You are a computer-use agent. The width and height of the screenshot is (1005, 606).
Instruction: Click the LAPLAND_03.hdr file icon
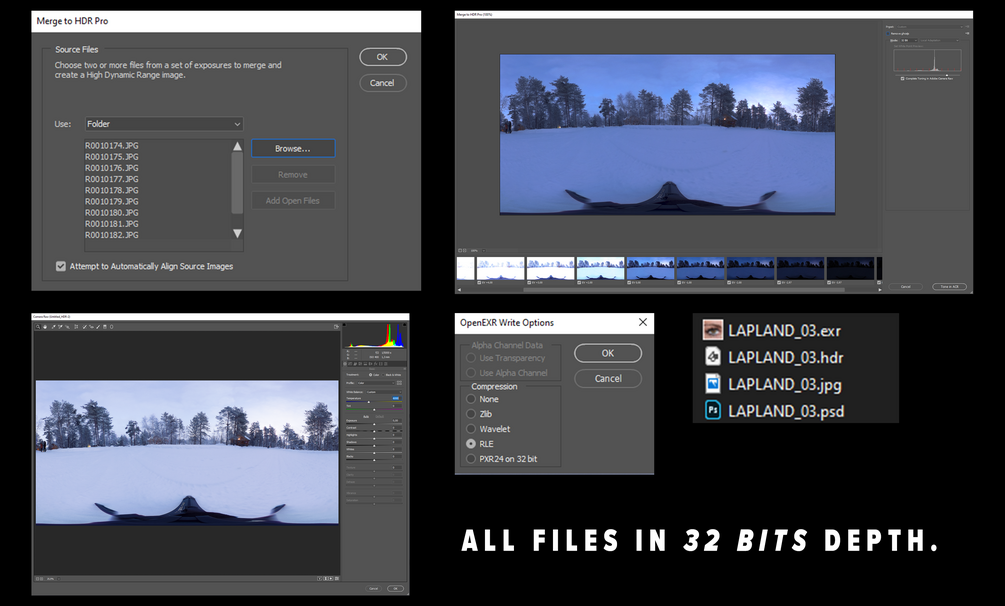713,357
